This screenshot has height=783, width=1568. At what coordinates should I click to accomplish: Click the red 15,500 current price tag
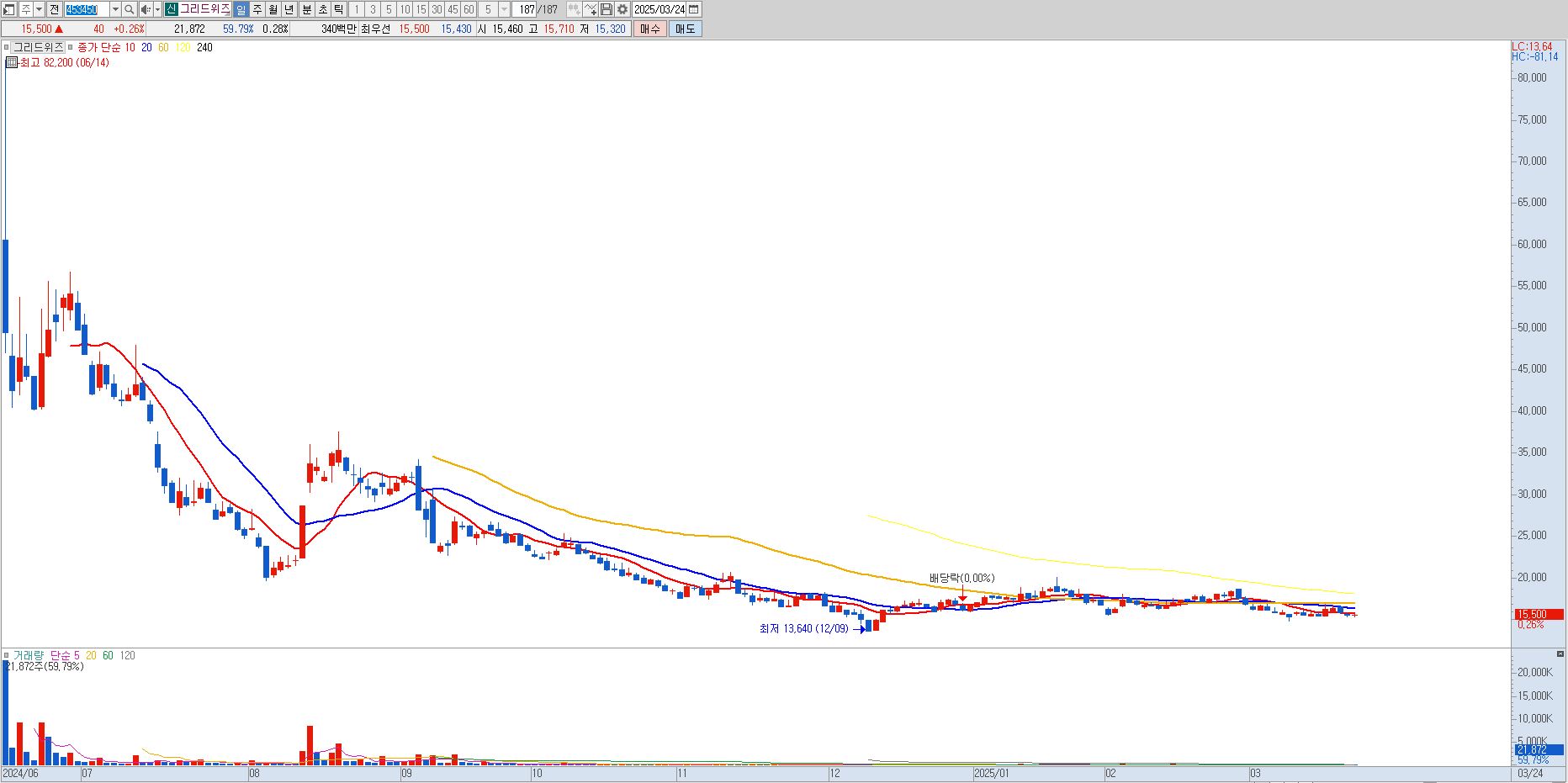(1539, 615)
